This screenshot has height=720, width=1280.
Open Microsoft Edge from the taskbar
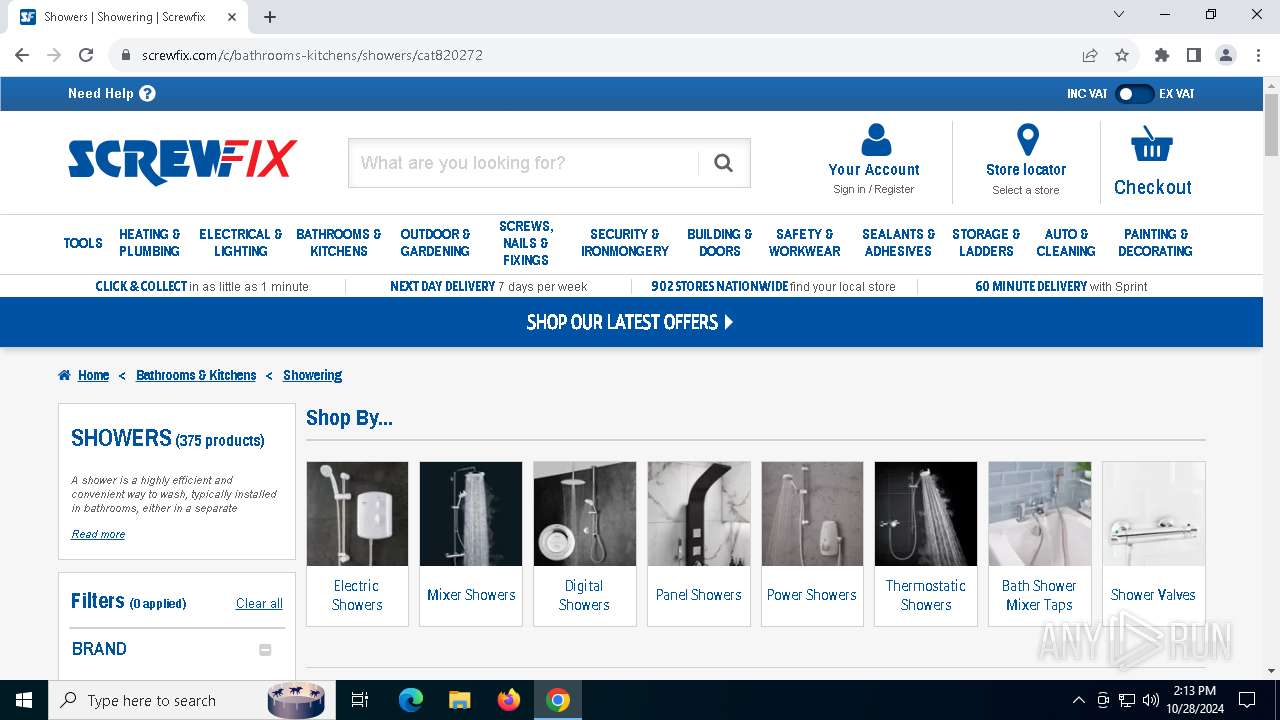[411, 700]
